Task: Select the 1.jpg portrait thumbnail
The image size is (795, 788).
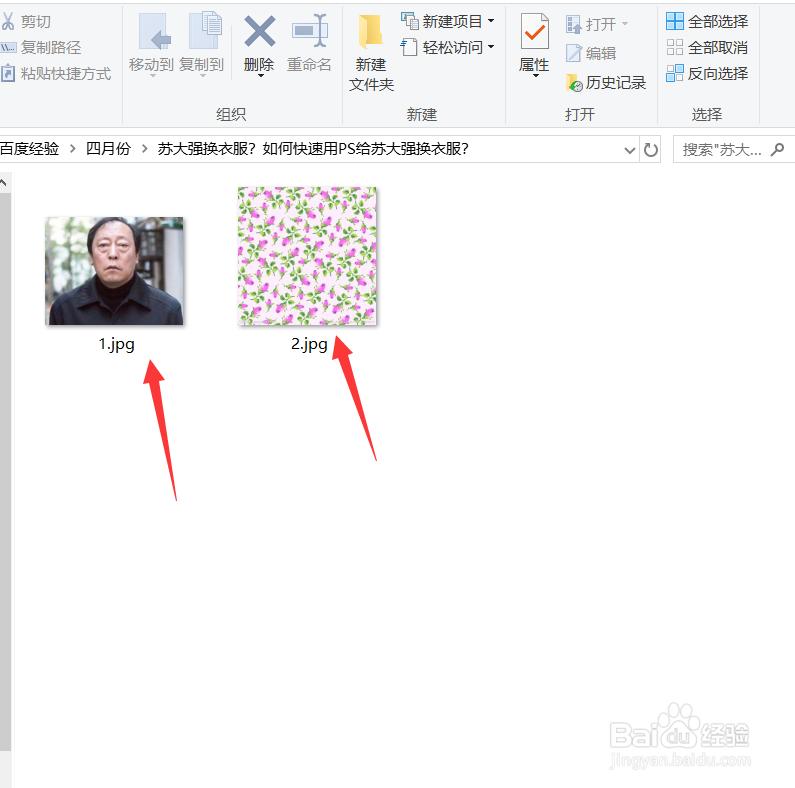Action: 114,271
